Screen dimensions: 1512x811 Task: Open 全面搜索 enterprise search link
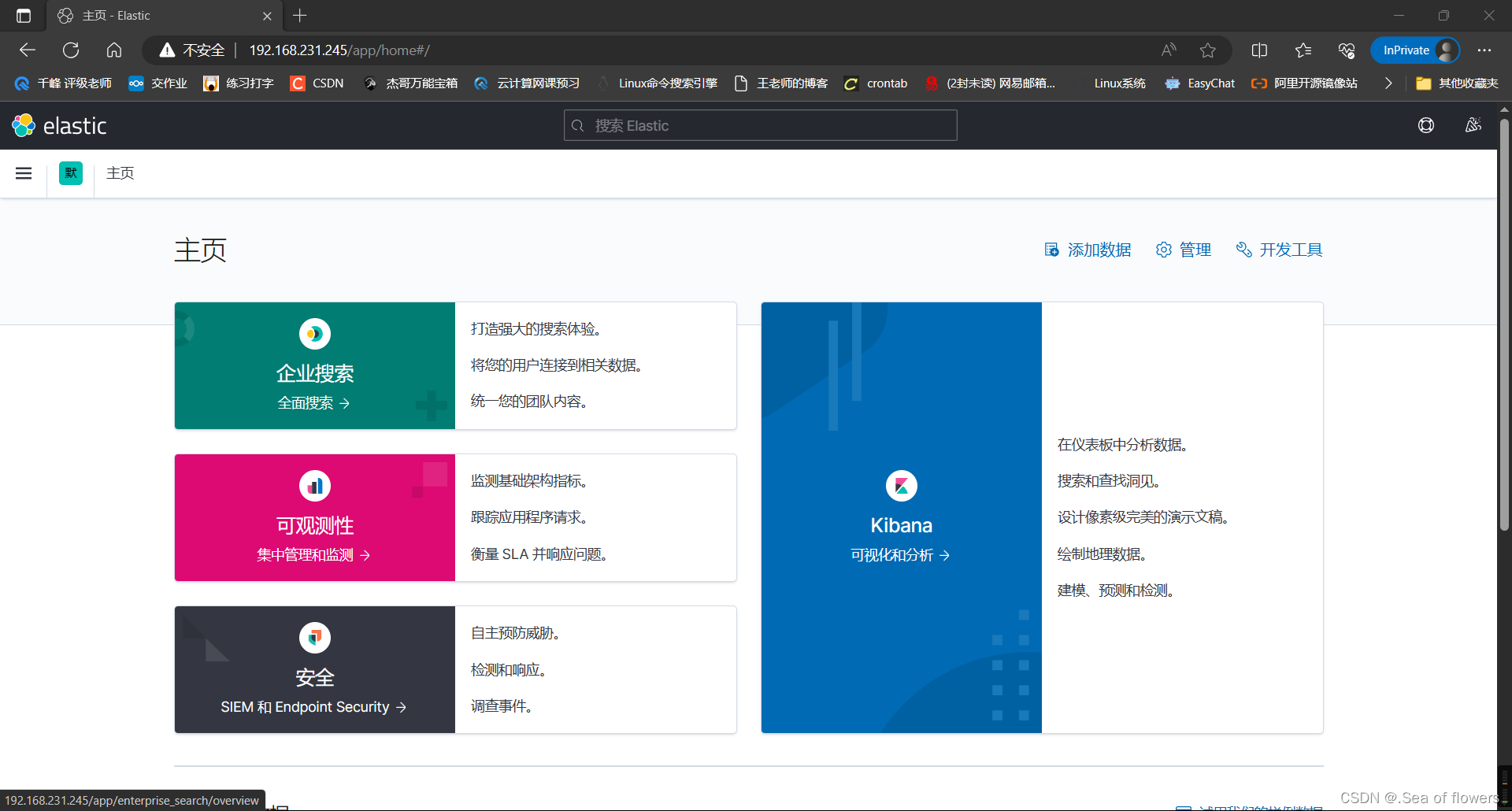tap(313, 403)
